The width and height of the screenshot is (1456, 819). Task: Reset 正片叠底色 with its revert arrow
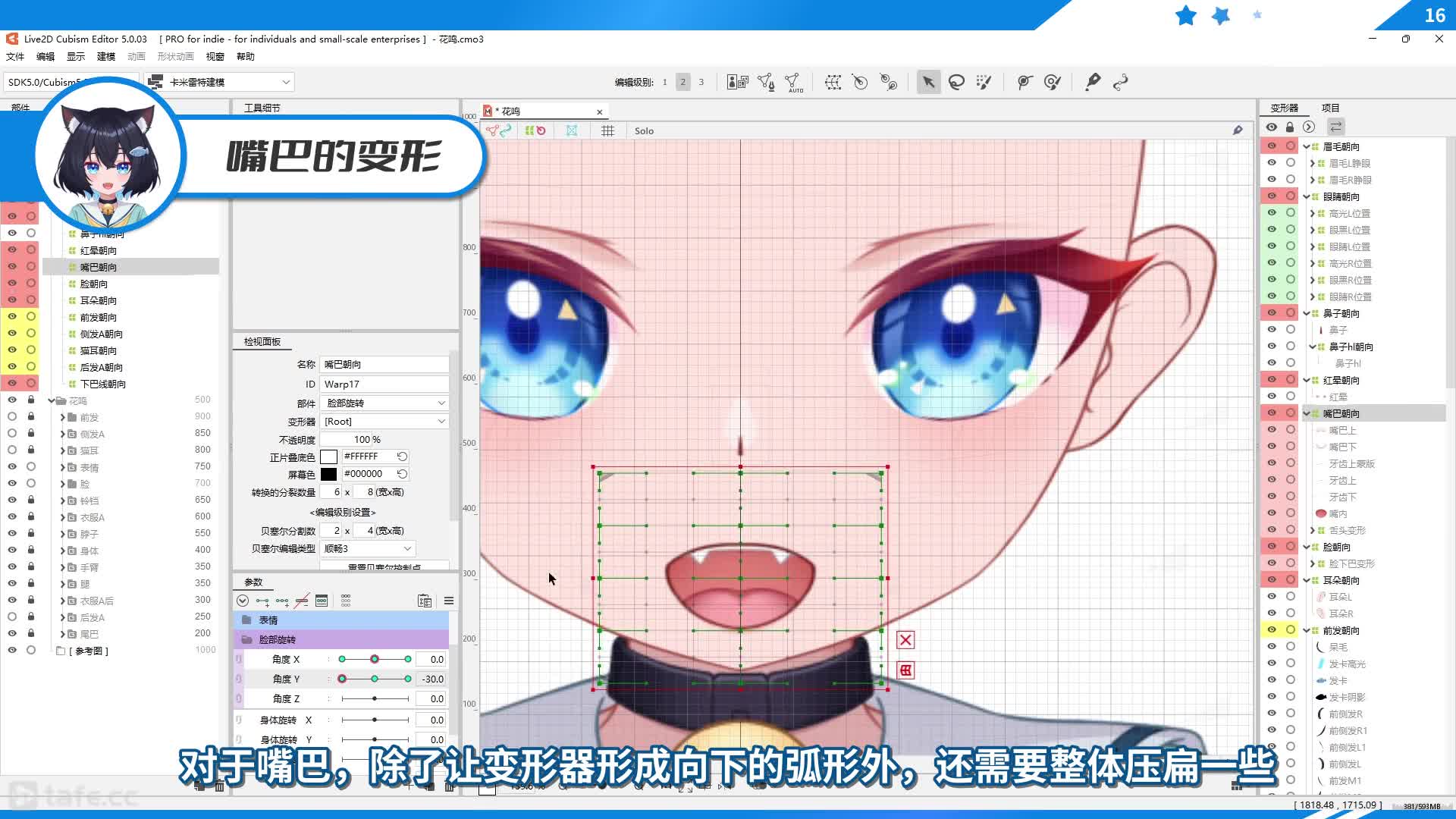tap(402, 457)
